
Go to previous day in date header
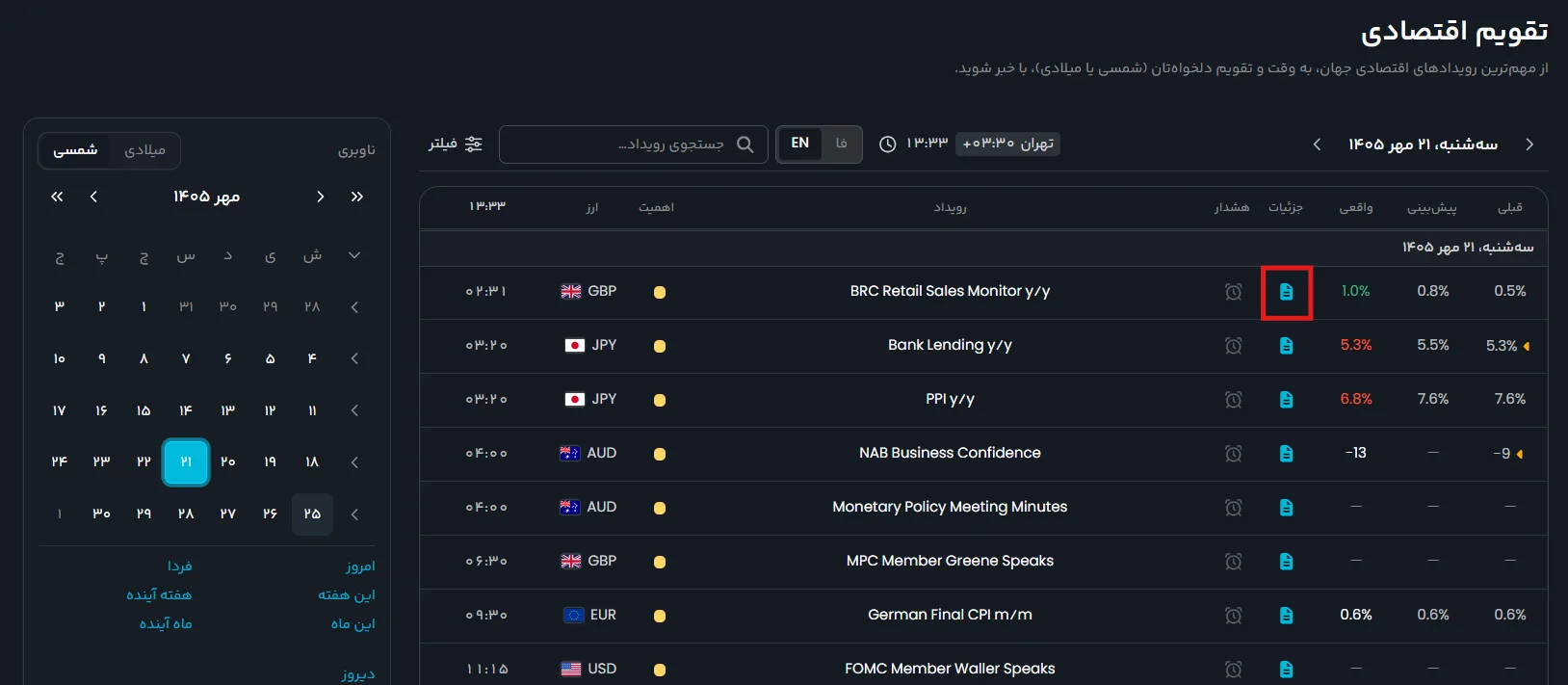point(1529,145)
